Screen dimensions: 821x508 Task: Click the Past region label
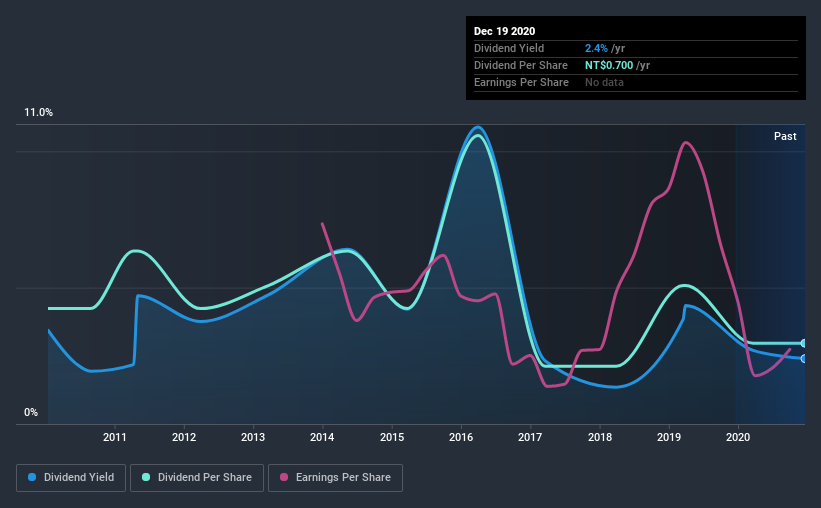click(785, 136)
